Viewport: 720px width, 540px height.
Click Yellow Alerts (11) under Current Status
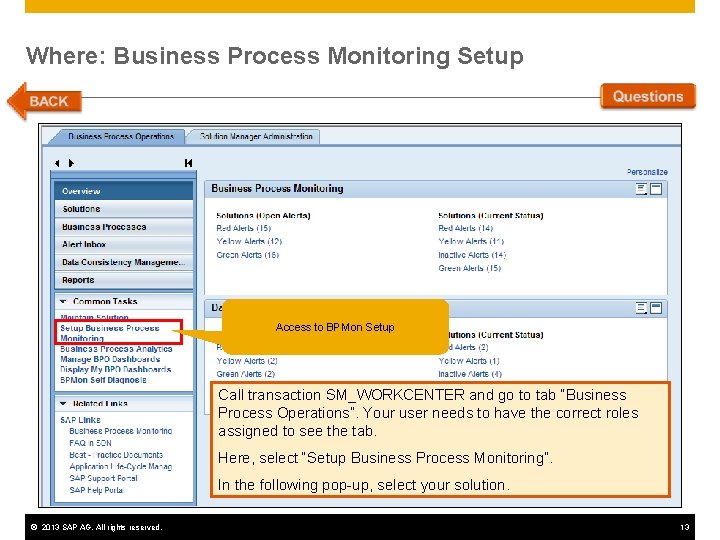tap(471, 242)
